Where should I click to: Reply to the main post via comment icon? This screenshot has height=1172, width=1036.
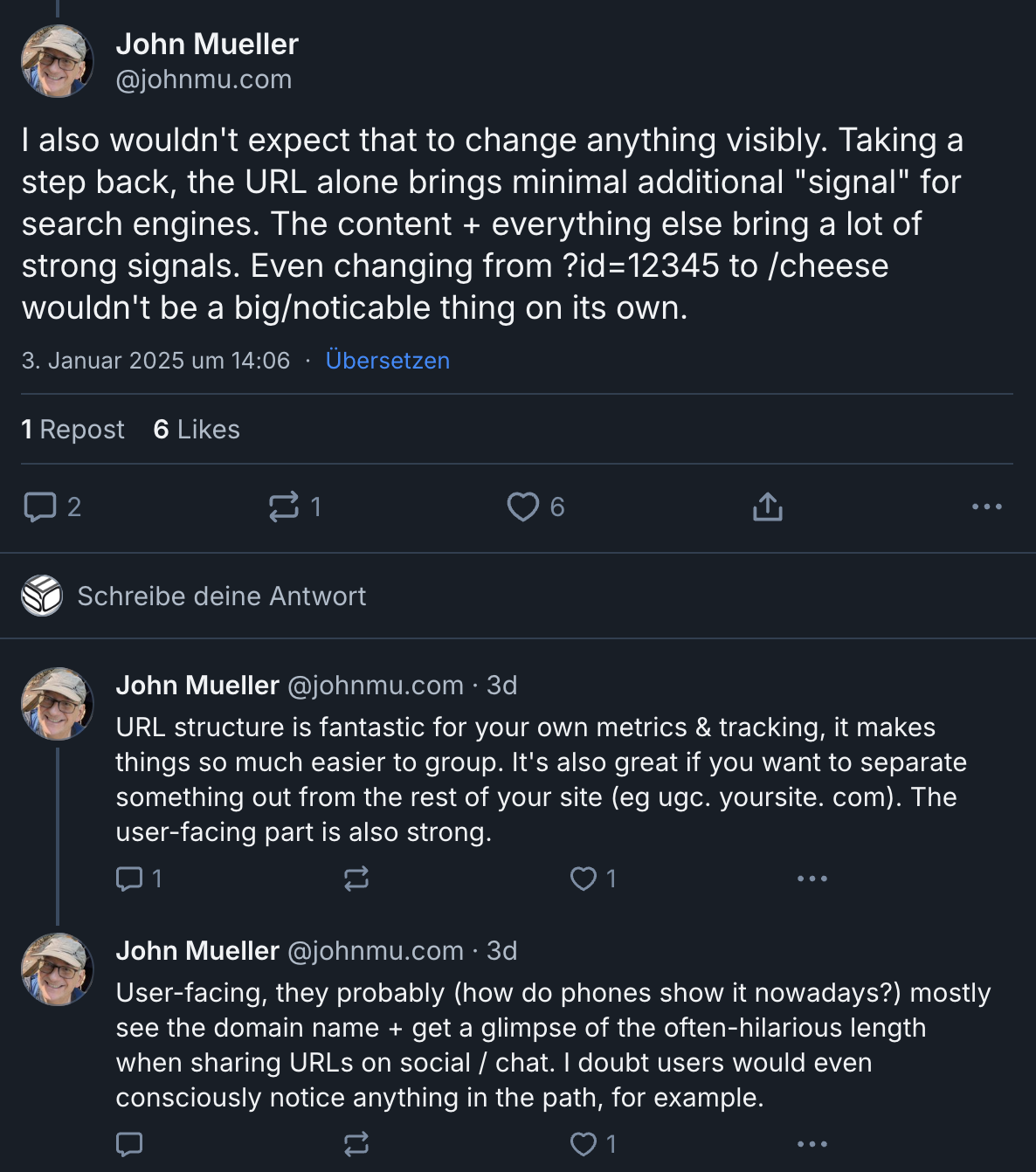pos(40,507)
